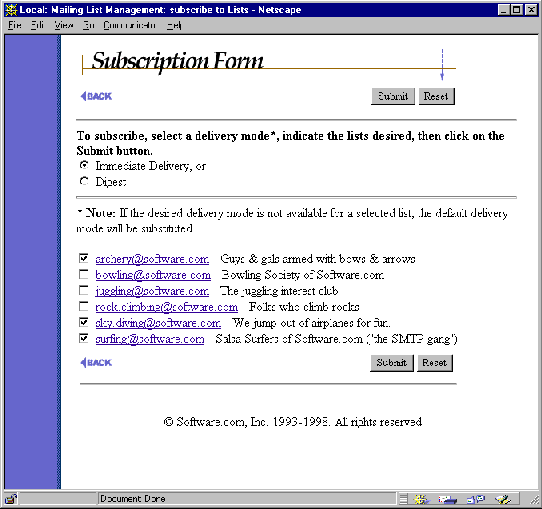Image resolution: width=542 pixels, height=509 pixels.
Task: Uncheck the archery@software.com checkbox
Action: pos(84,258)
